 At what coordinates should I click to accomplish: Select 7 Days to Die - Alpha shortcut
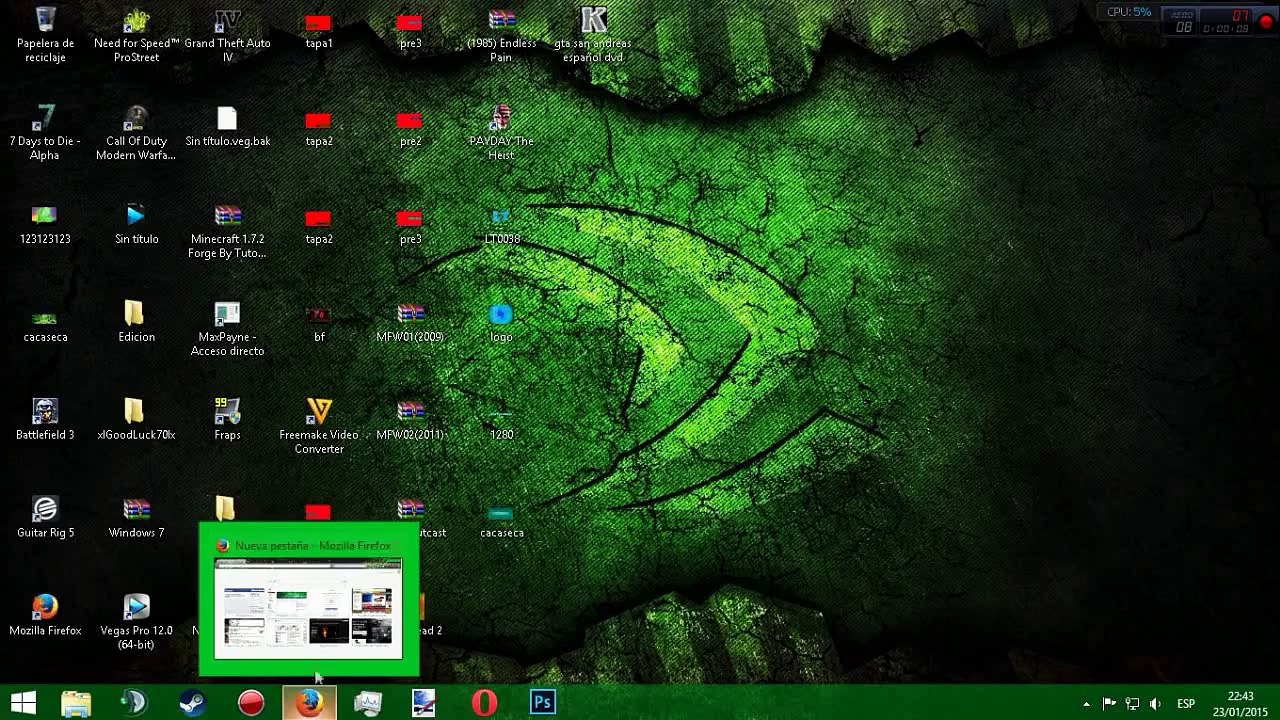[45, 133]
